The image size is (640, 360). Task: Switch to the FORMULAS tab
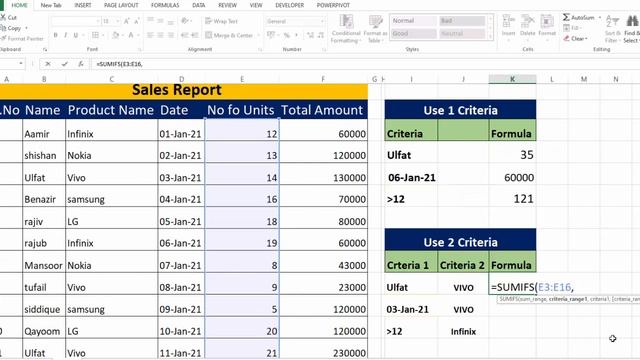point(165,5)
